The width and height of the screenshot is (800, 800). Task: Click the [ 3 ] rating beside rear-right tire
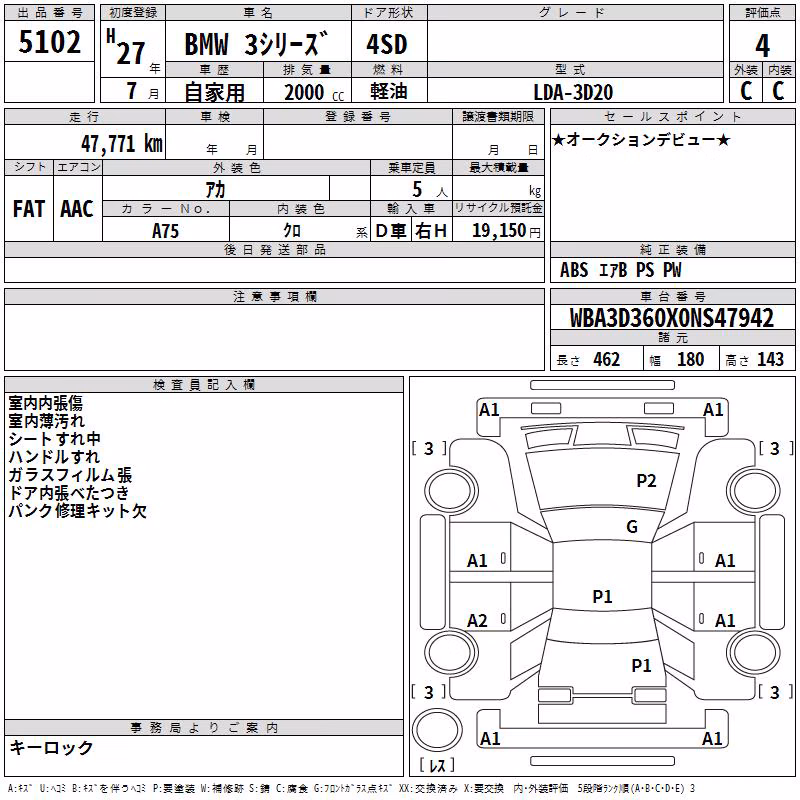point(776,692)
